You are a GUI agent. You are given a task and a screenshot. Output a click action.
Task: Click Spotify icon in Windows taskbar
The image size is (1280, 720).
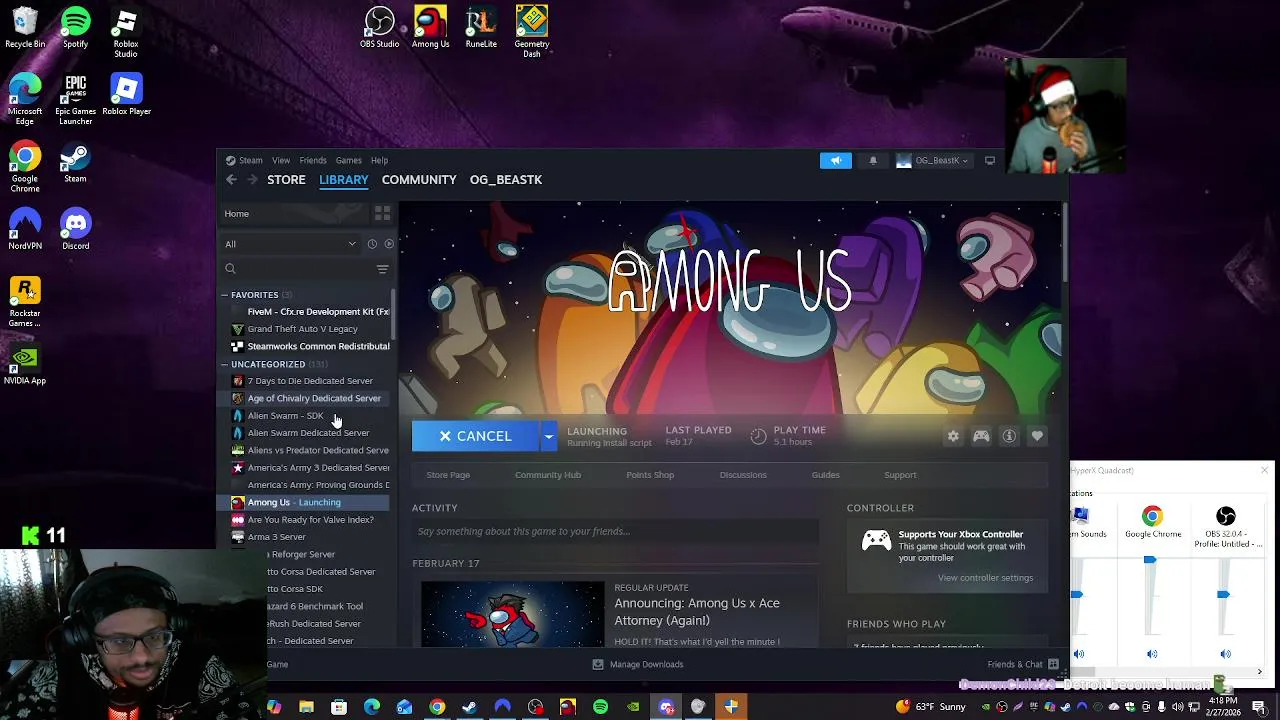point(600,707)
